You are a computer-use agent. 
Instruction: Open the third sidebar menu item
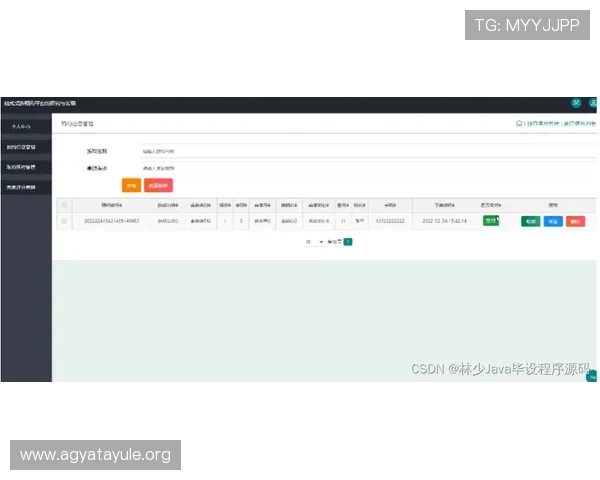point(25,167)
